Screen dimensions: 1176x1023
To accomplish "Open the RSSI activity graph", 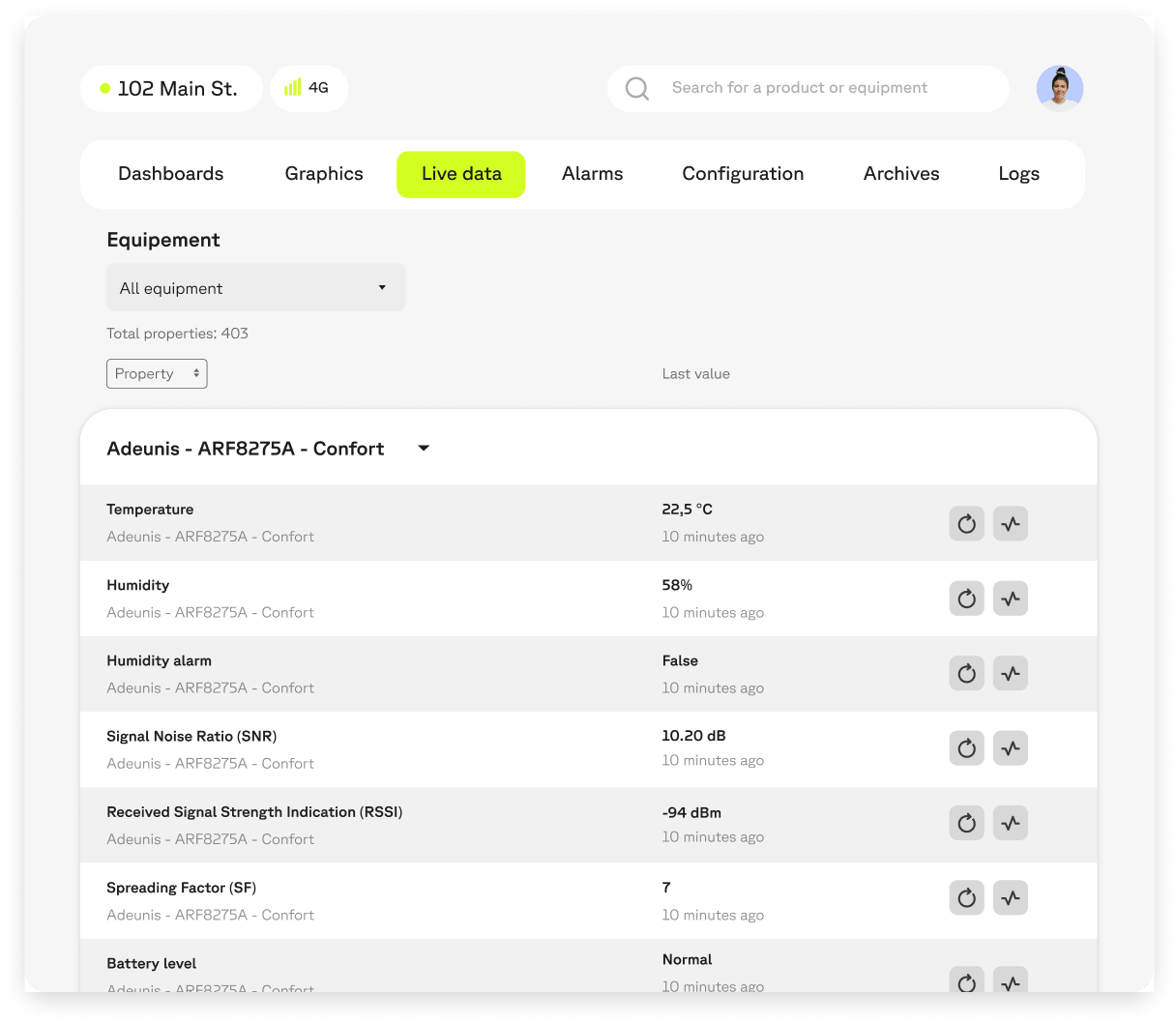I will (1010, 823).
